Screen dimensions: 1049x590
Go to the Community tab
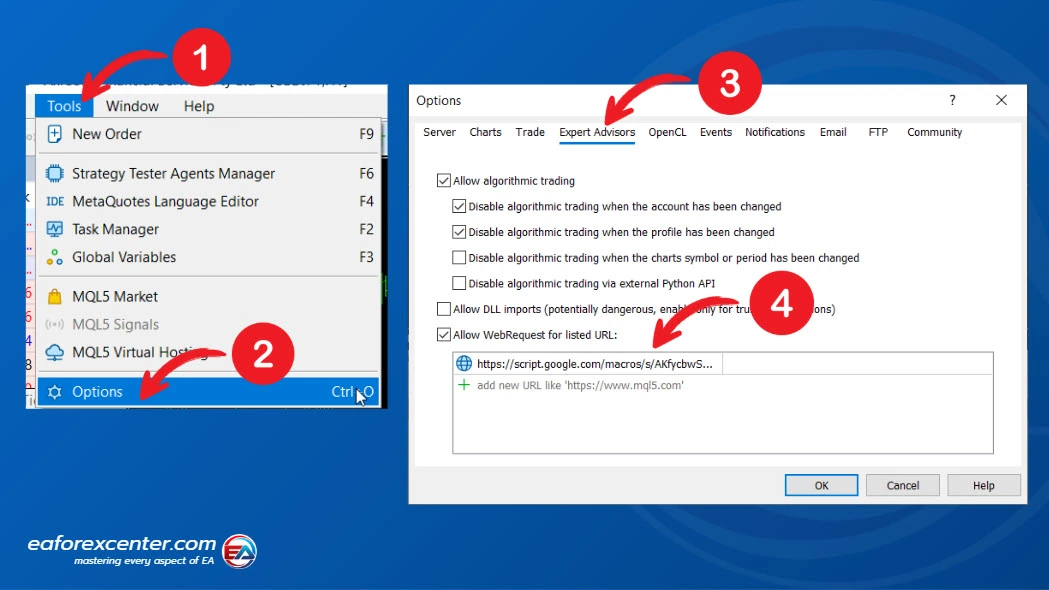[935, 132]
